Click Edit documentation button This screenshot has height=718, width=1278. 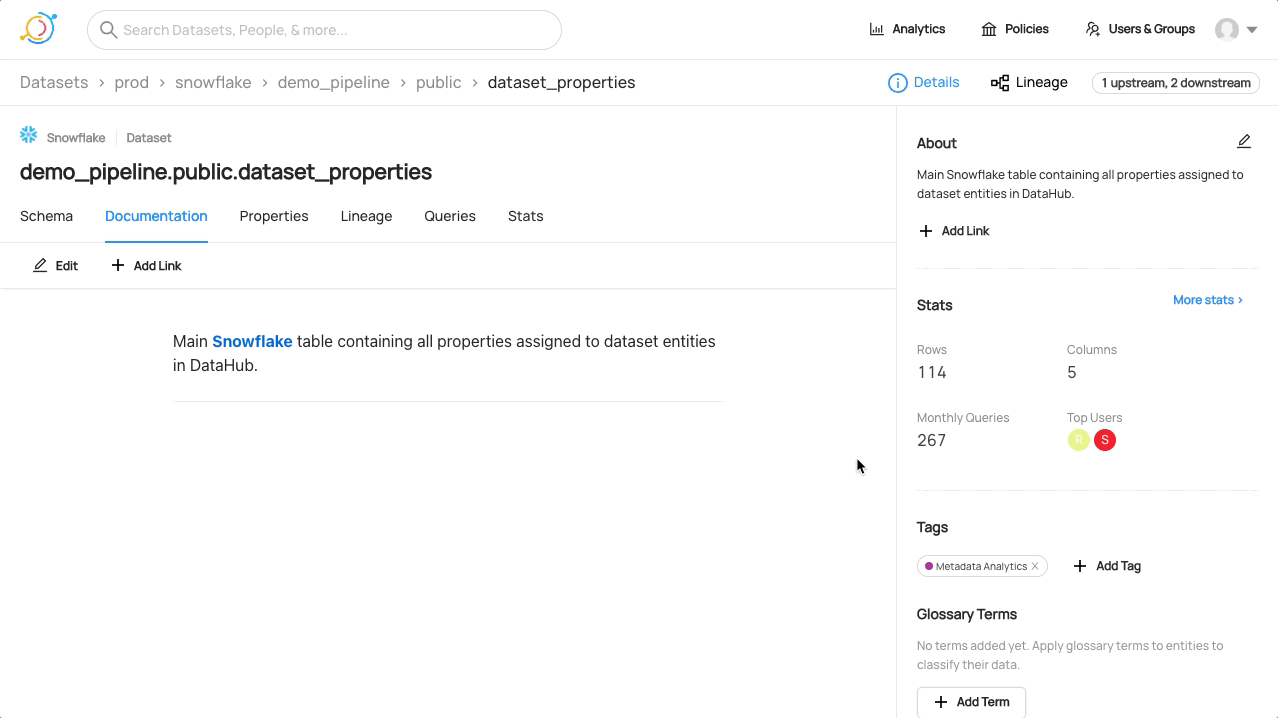[x=56, y=266]
